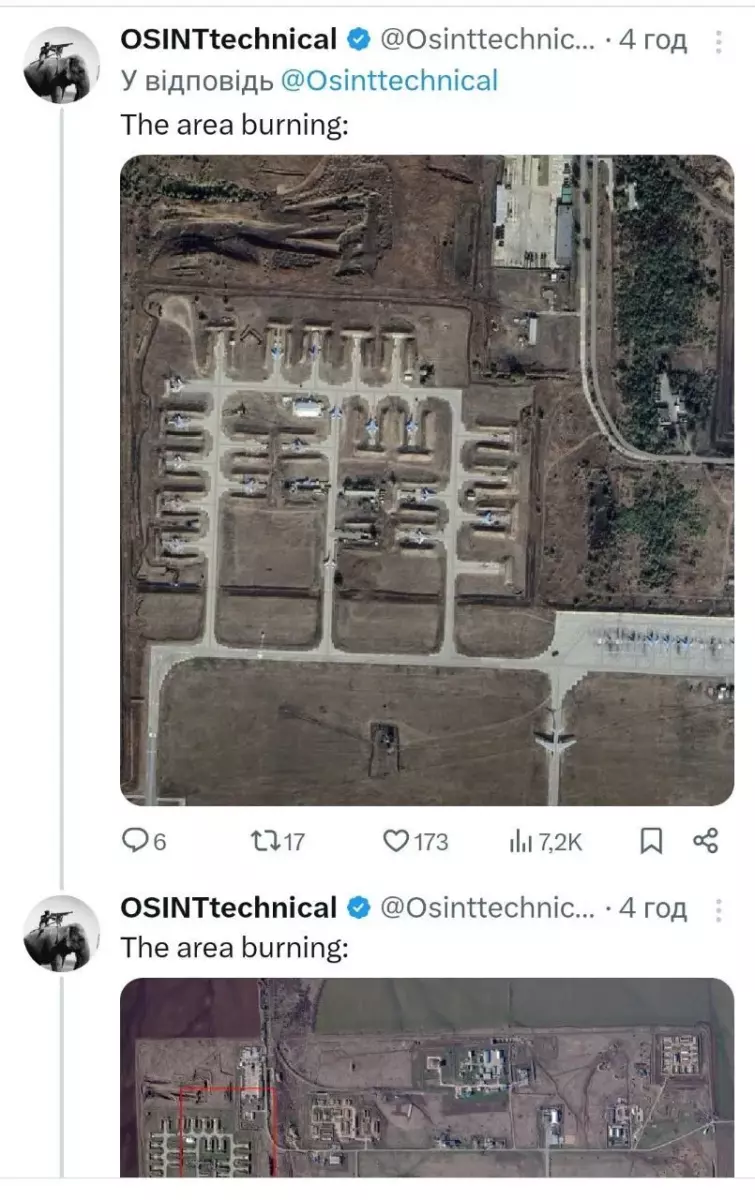This screenshot has width=755, height=1200.
Task: Click the first tweet's 'The area burning:' text
Action: 234,126
